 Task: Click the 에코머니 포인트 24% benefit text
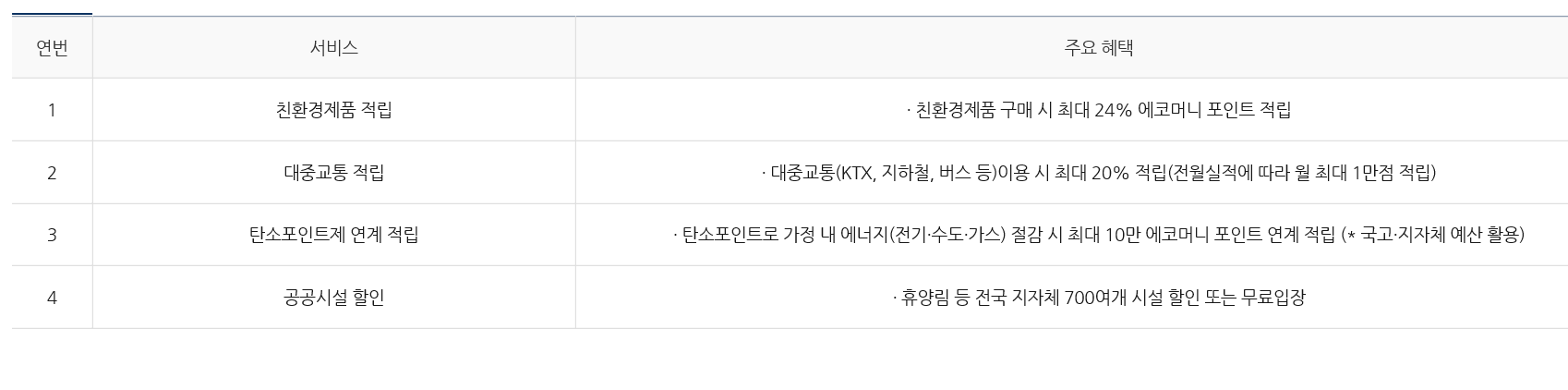point(1099,110)
